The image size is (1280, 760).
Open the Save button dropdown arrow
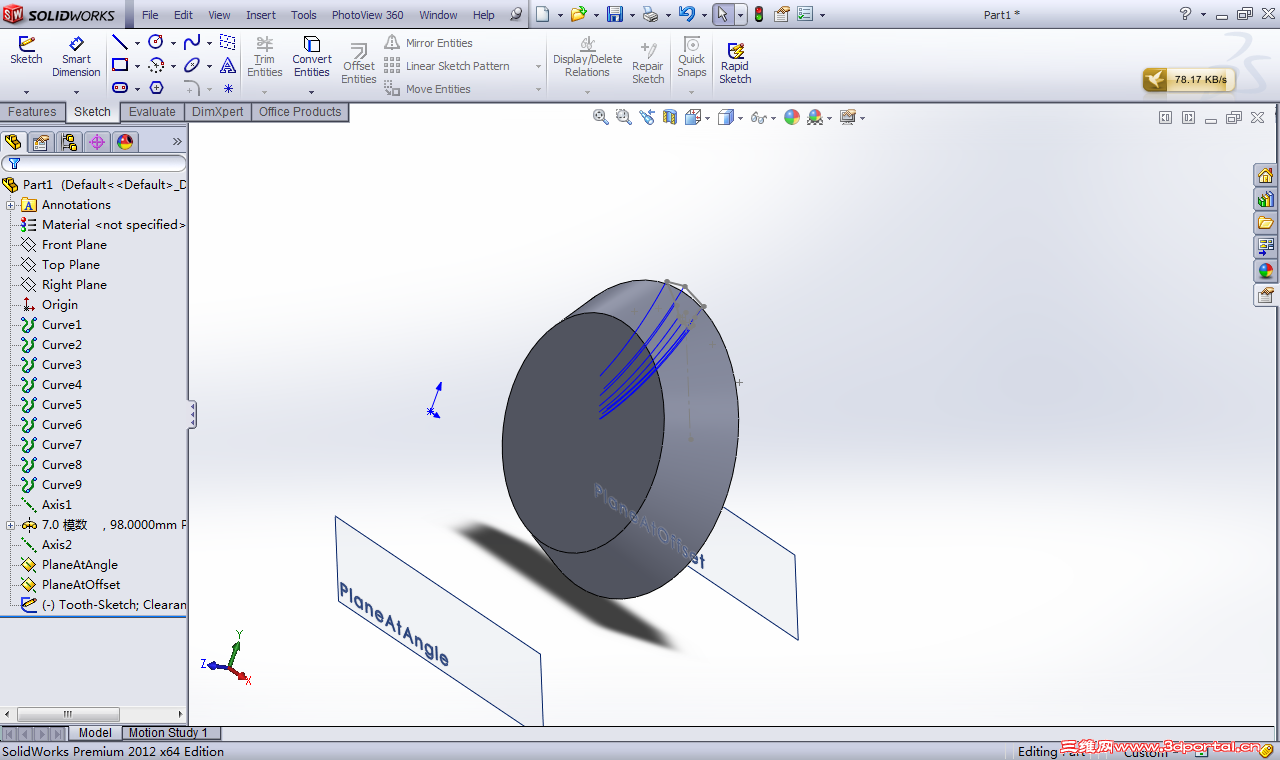click(x=632, y=15)
